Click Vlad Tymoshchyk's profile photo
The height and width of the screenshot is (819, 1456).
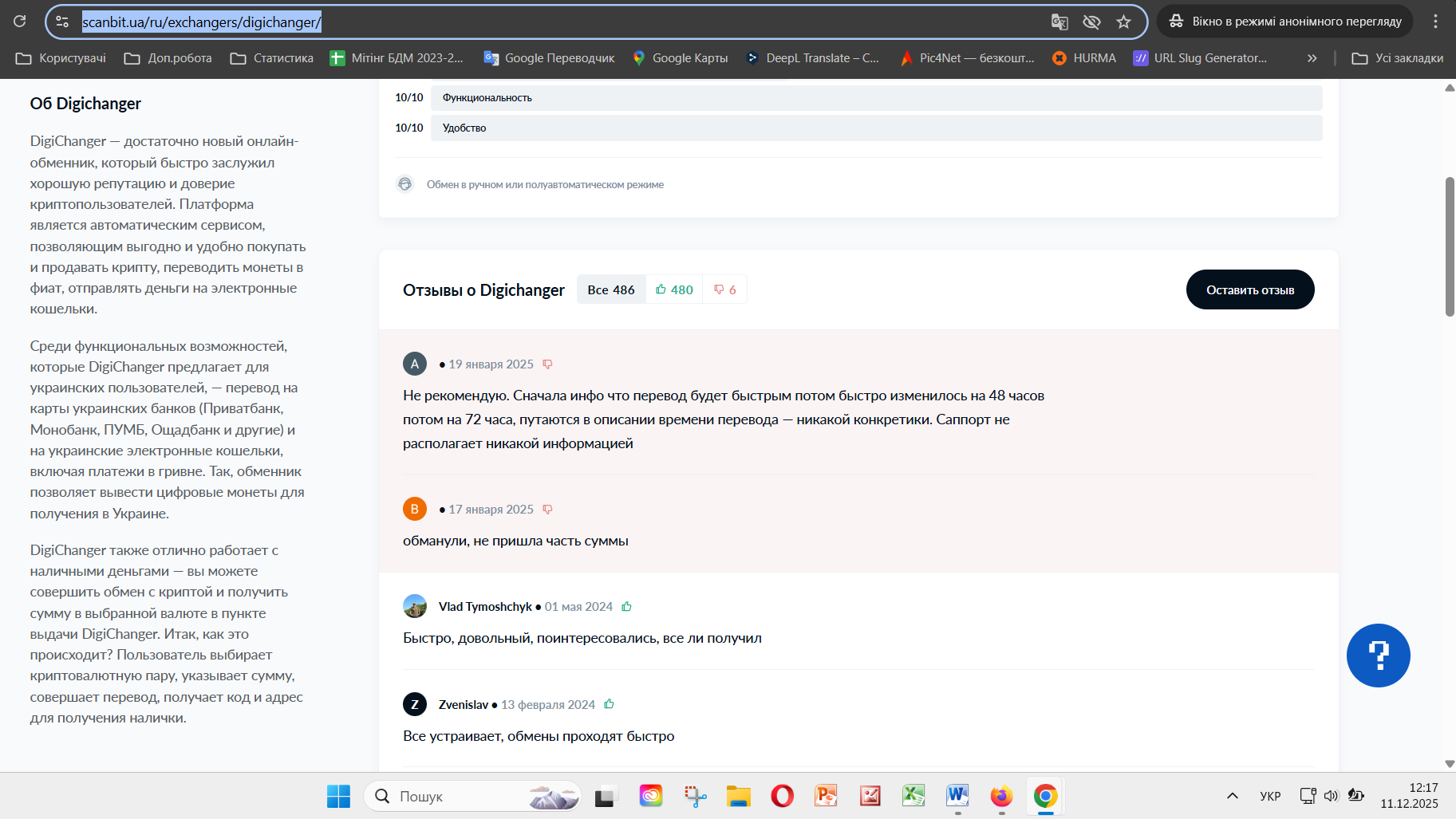click(415, 606)
